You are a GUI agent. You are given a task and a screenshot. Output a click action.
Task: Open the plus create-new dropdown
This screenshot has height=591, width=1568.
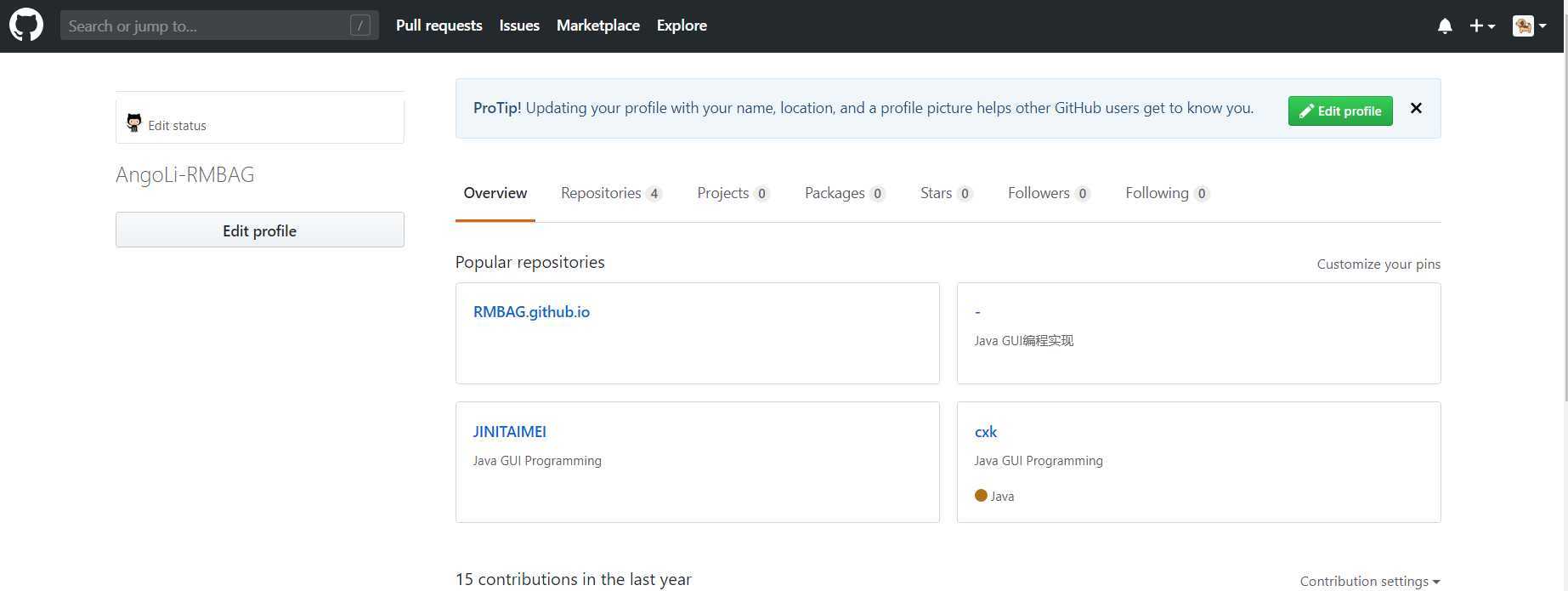click(1482, 26)
